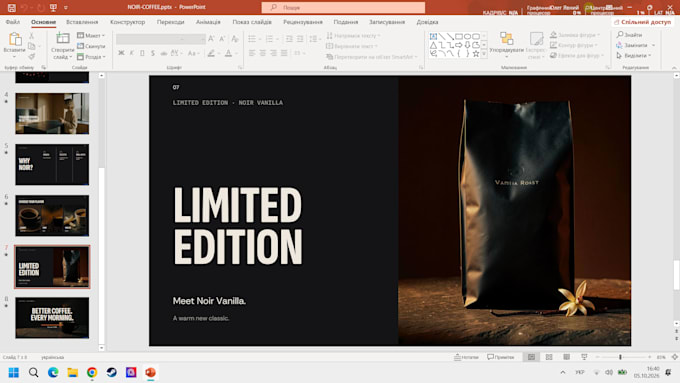The height and width of the screenshot is (383, 680).
Task: Open Shape Effects (Ефекти для фігур) dropdown
Action: coord(577,56)
